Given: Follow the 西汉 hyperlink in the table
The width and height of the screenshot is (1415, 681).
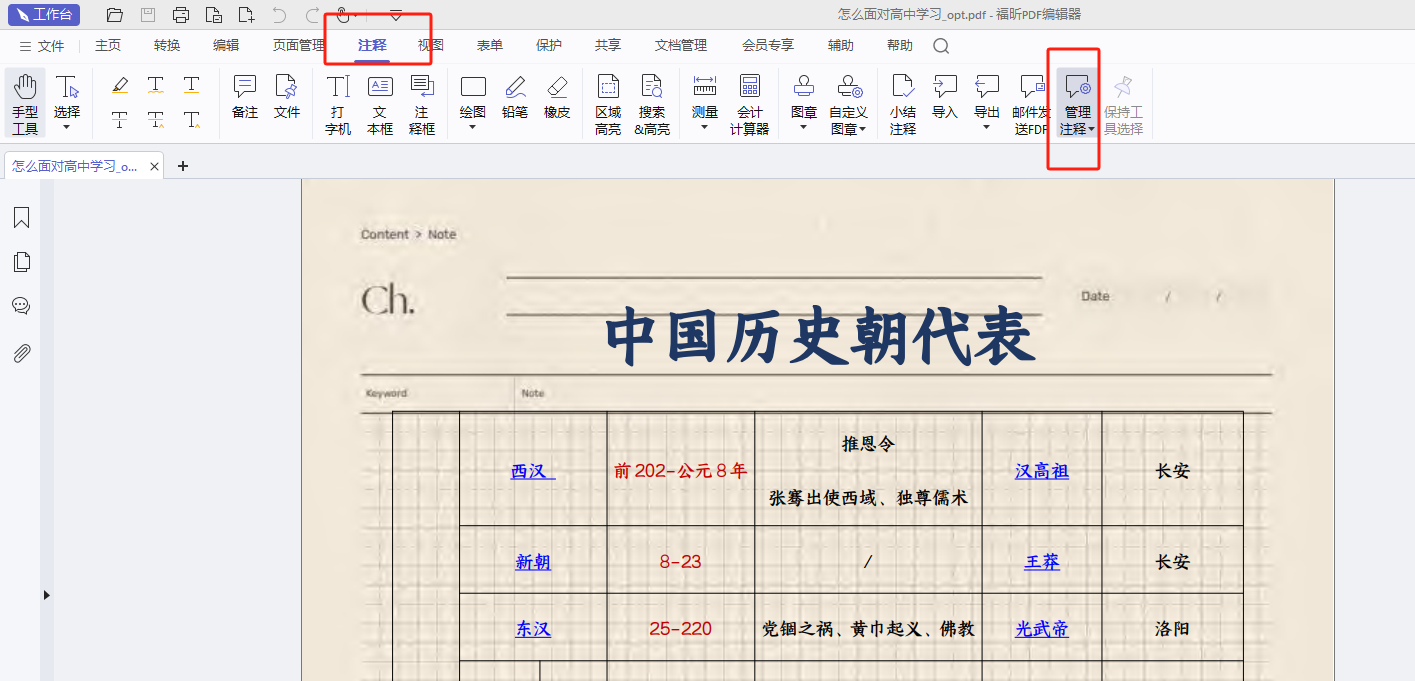Looking at the screenshot, I should click(532, 471).
